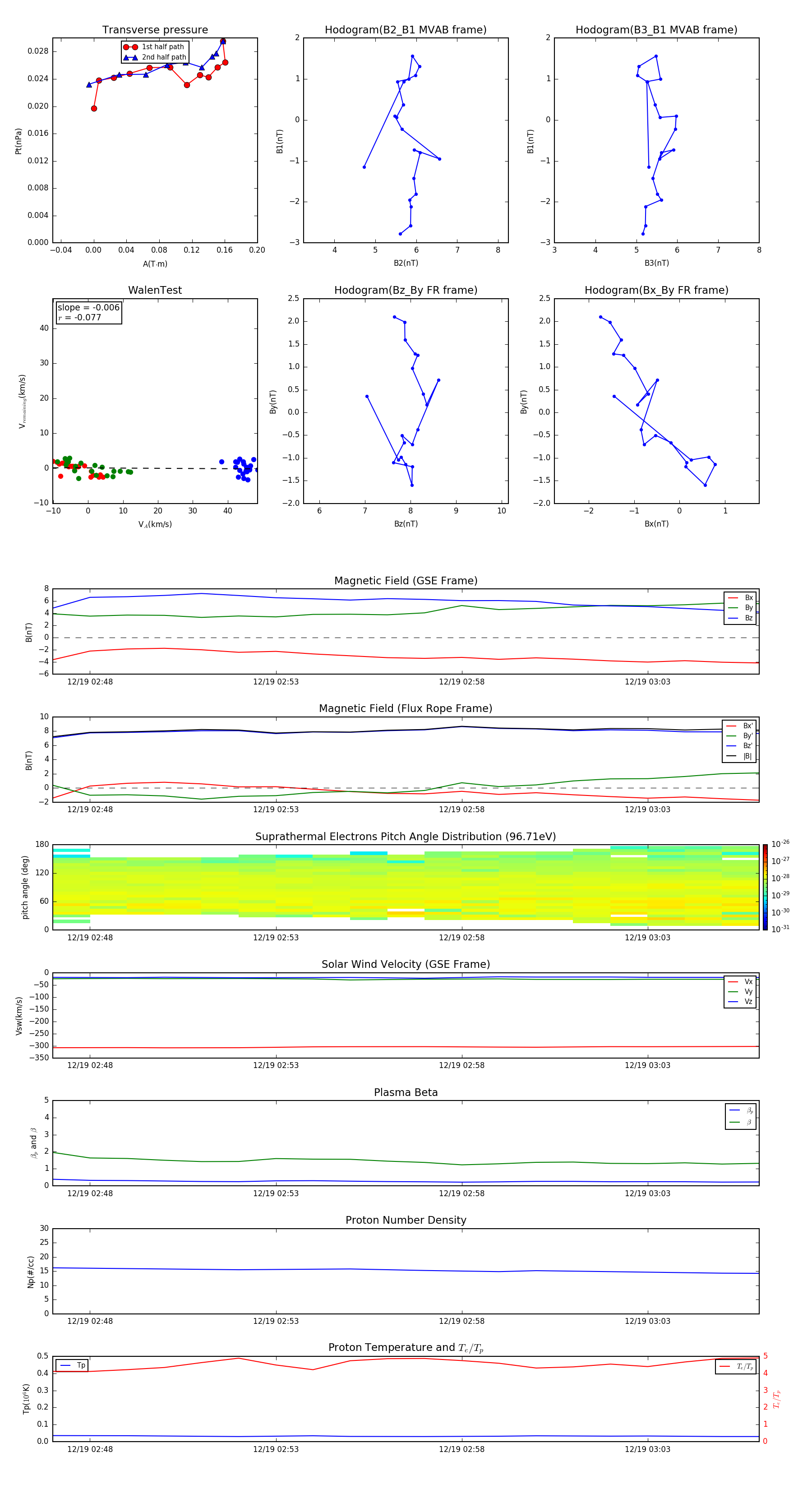Click the Te/Tp legend box
Viewport: 812px width, 1489px height.
click(736, 1367)
